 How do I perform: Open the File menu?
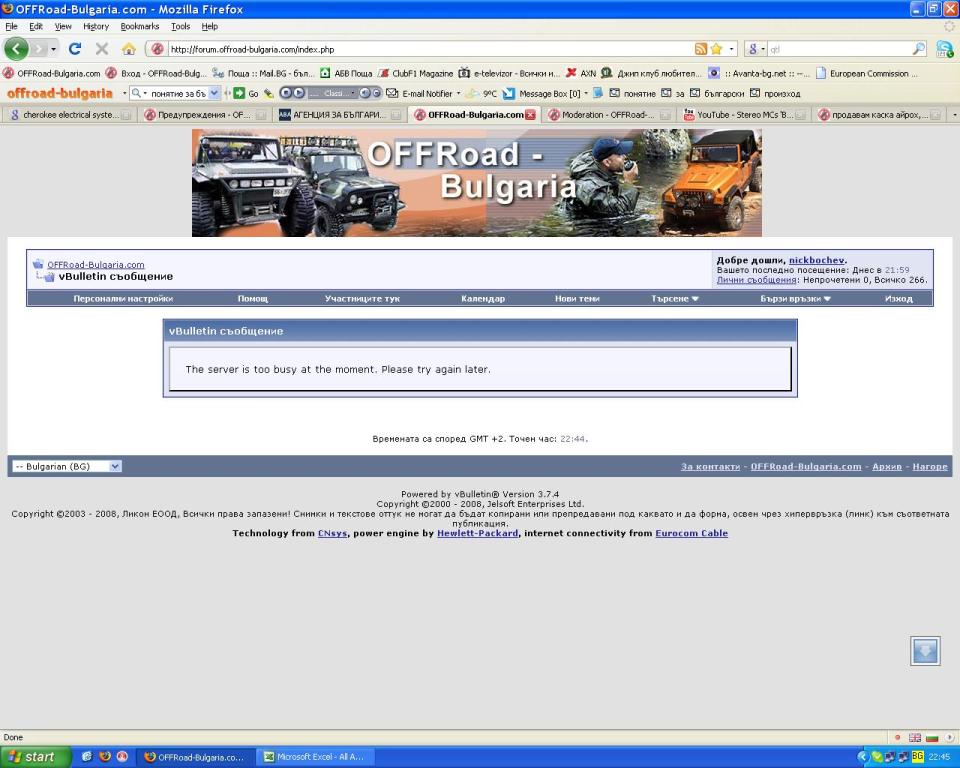coord(11,26)
